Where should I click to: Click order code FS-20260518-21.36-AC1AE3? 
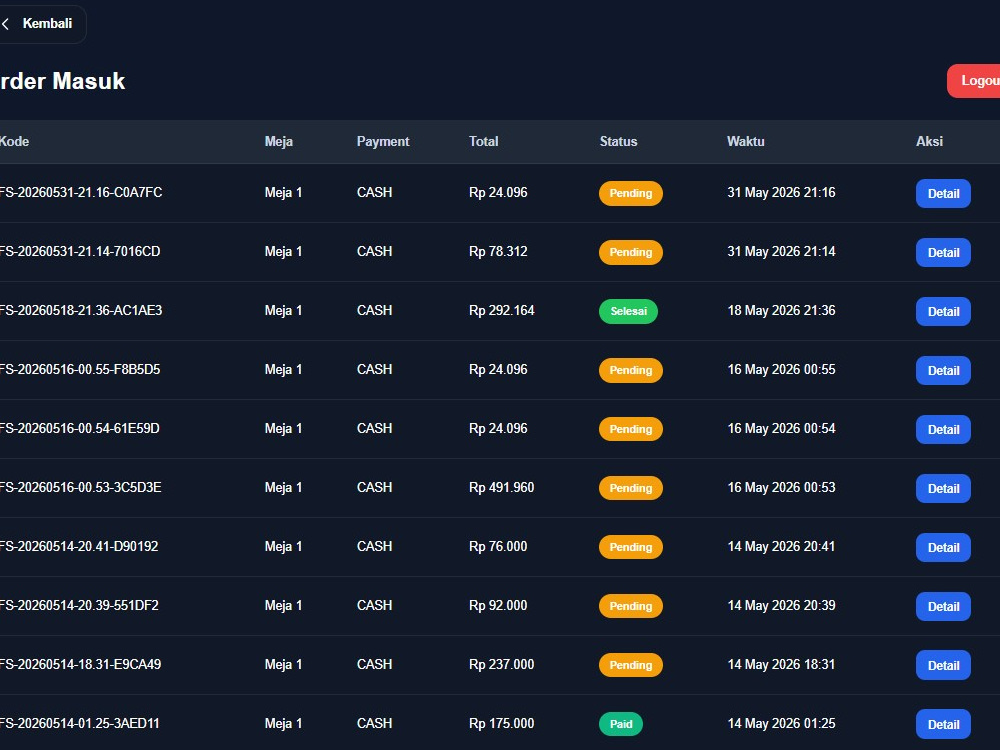click(x=81, y=311)
